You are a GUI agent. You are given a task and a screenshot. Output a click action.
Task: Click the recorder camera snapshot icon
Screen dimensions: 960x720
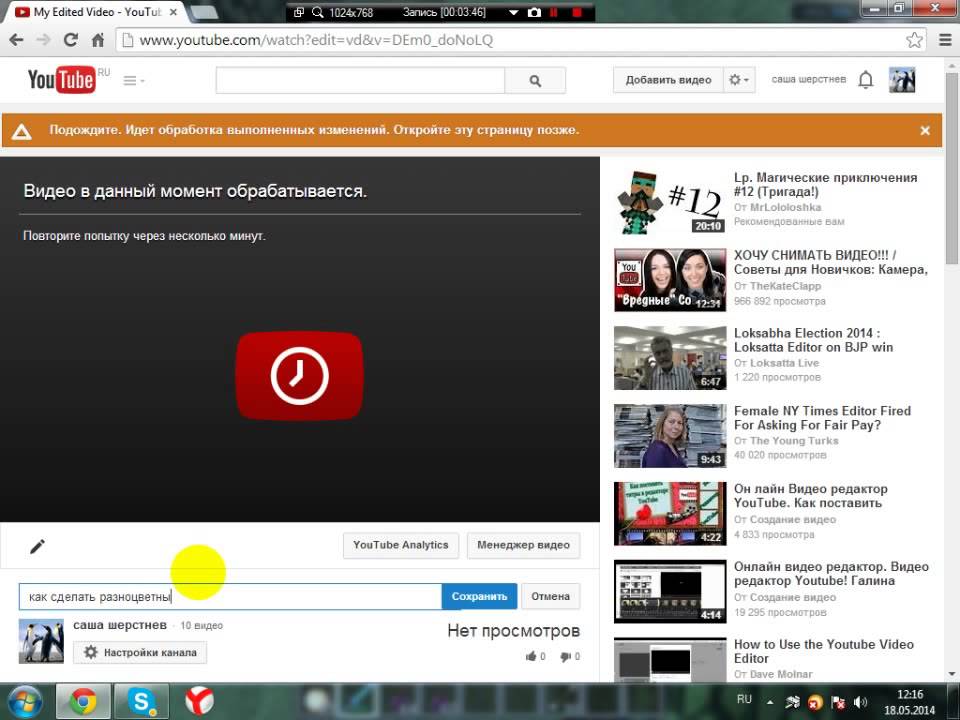point(534,12)
